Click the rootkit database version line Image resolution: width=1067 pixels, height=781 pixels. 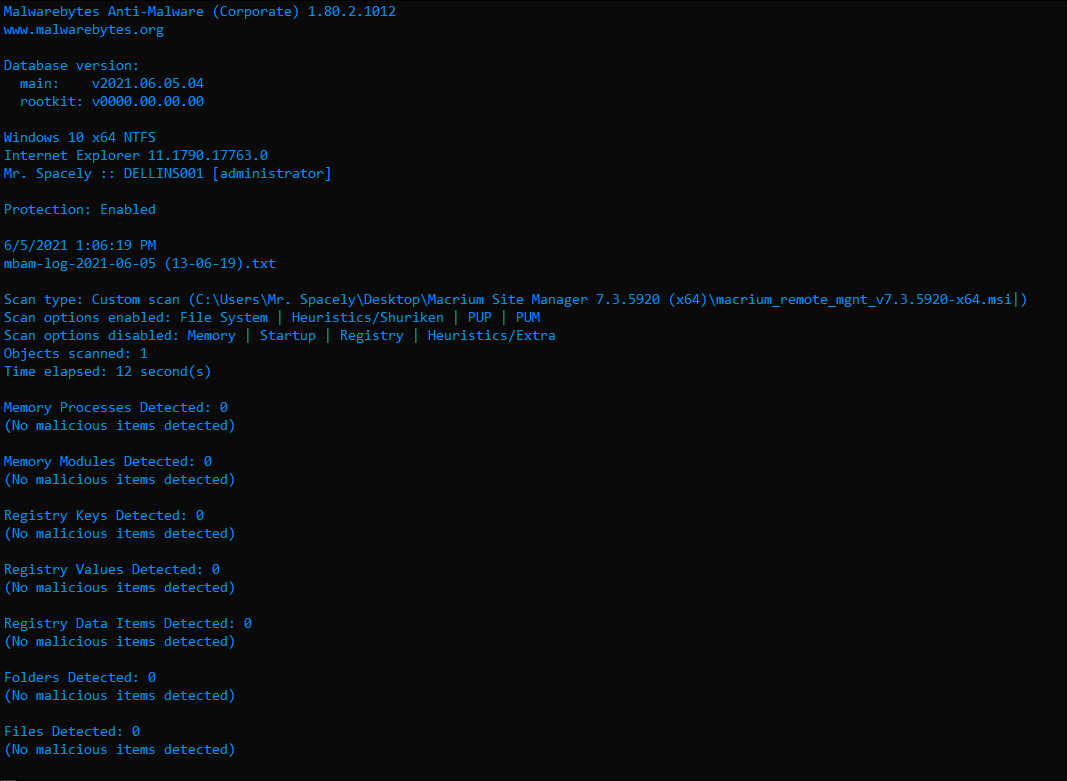[112, 101]
